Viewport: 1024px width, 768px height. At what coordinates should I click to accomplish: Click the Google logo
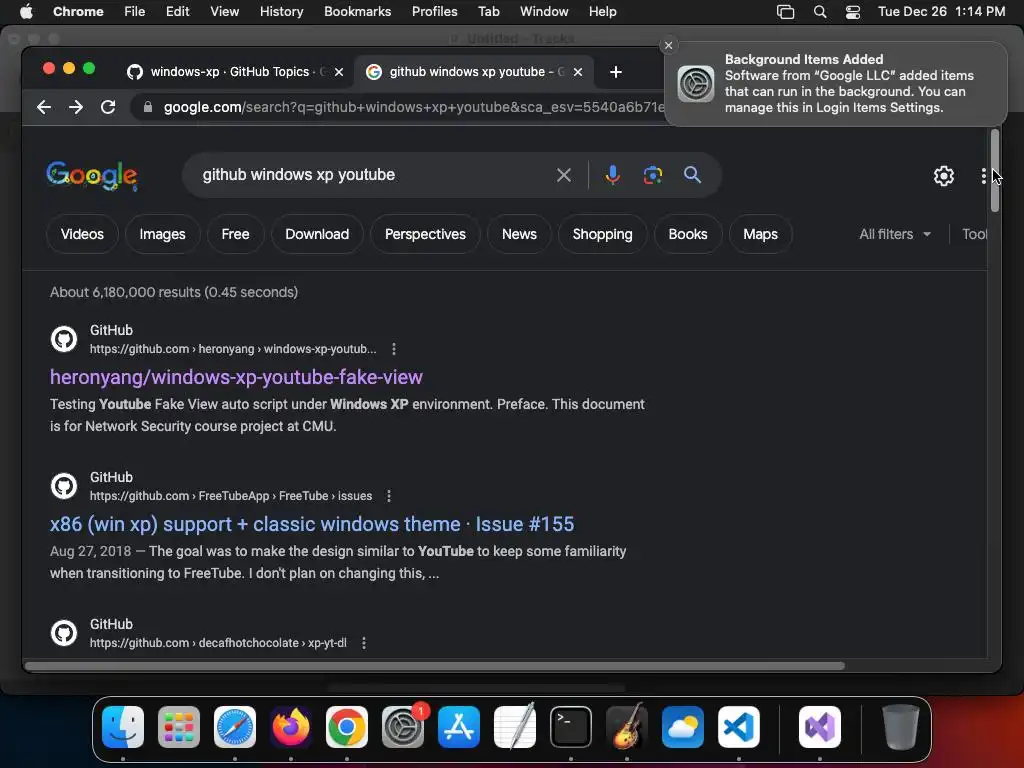(92, 176)
